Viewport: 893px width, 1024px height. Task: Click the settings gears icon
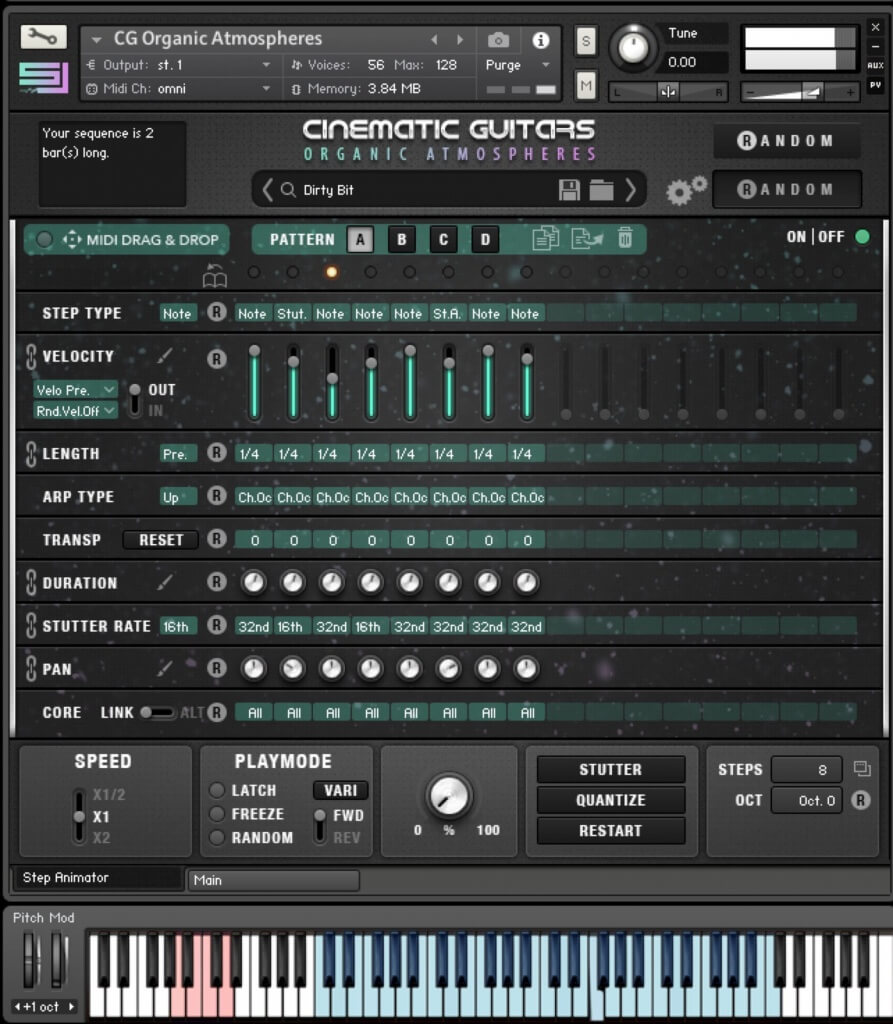pos(686,190)
